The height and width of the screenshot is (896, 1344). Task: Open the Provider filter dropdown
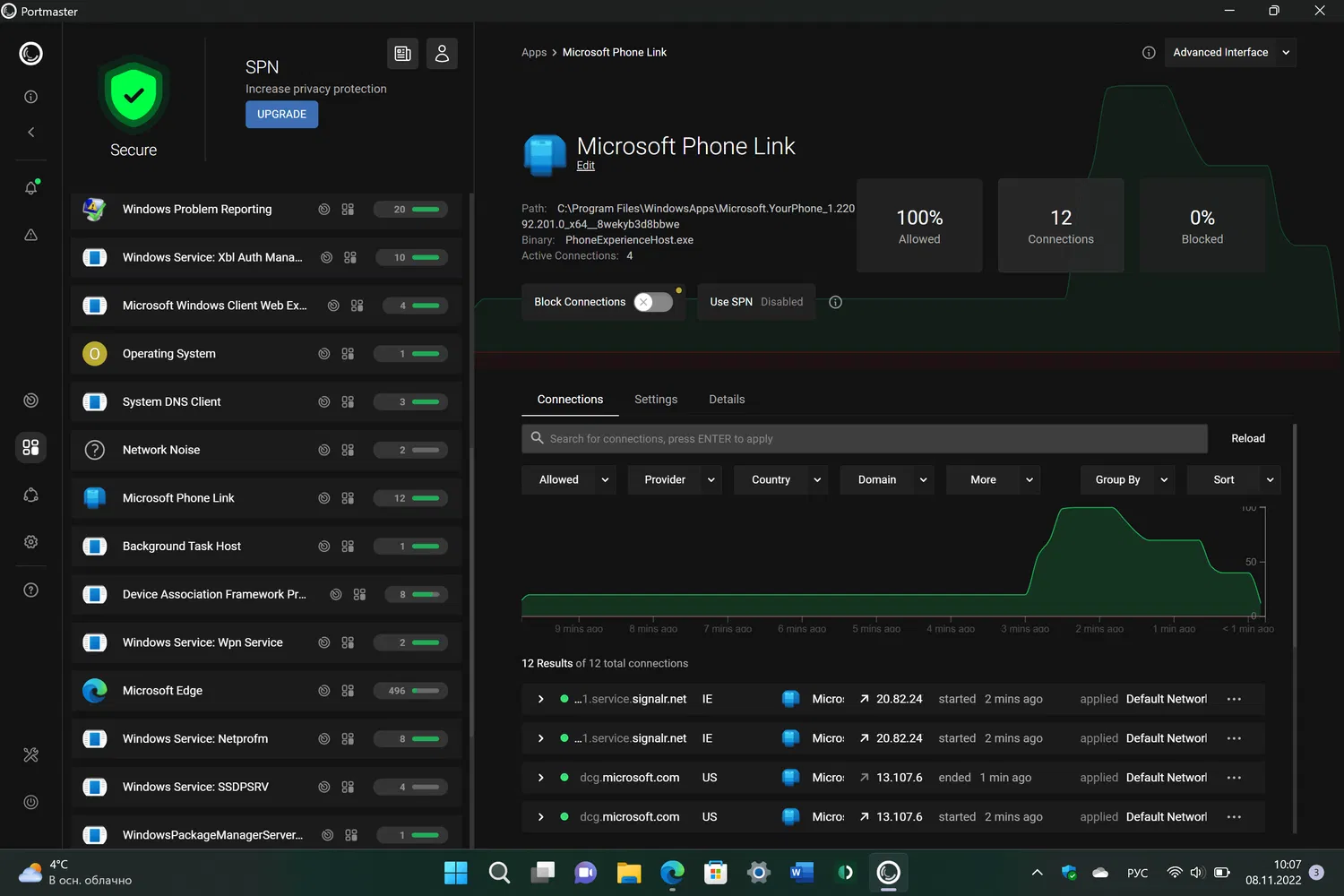tap(676, 479)
